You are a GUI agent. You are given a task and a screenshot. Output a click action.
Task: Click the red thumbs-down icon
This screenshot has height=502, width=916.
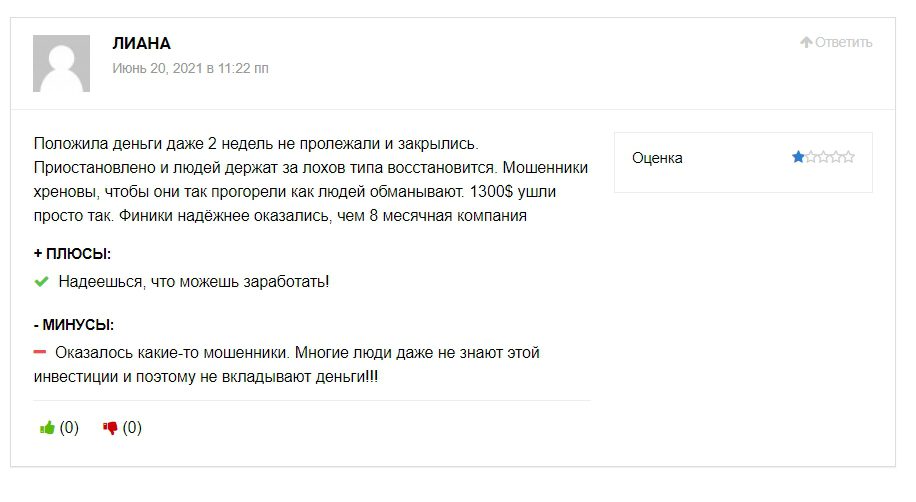110,428
